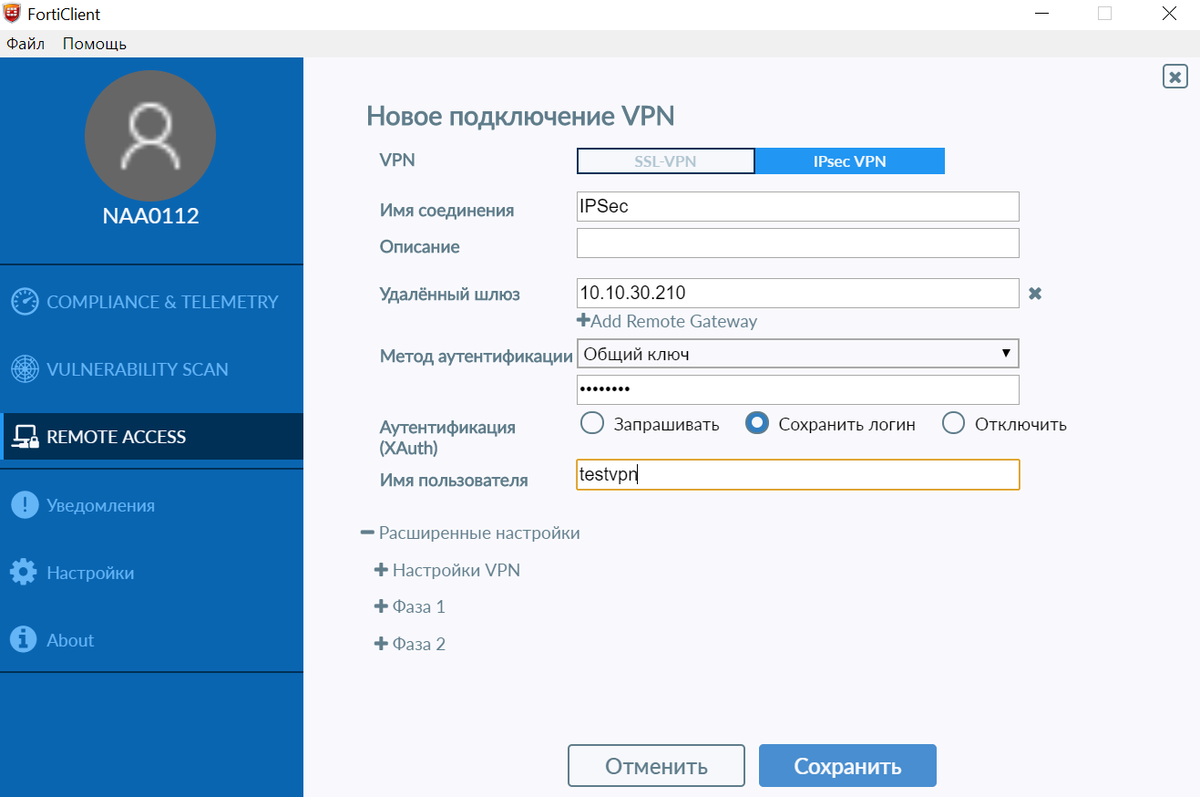Screen dimensions: 1200x797
Task: Click Add Remote Gateway
Action: click(667, 321)
